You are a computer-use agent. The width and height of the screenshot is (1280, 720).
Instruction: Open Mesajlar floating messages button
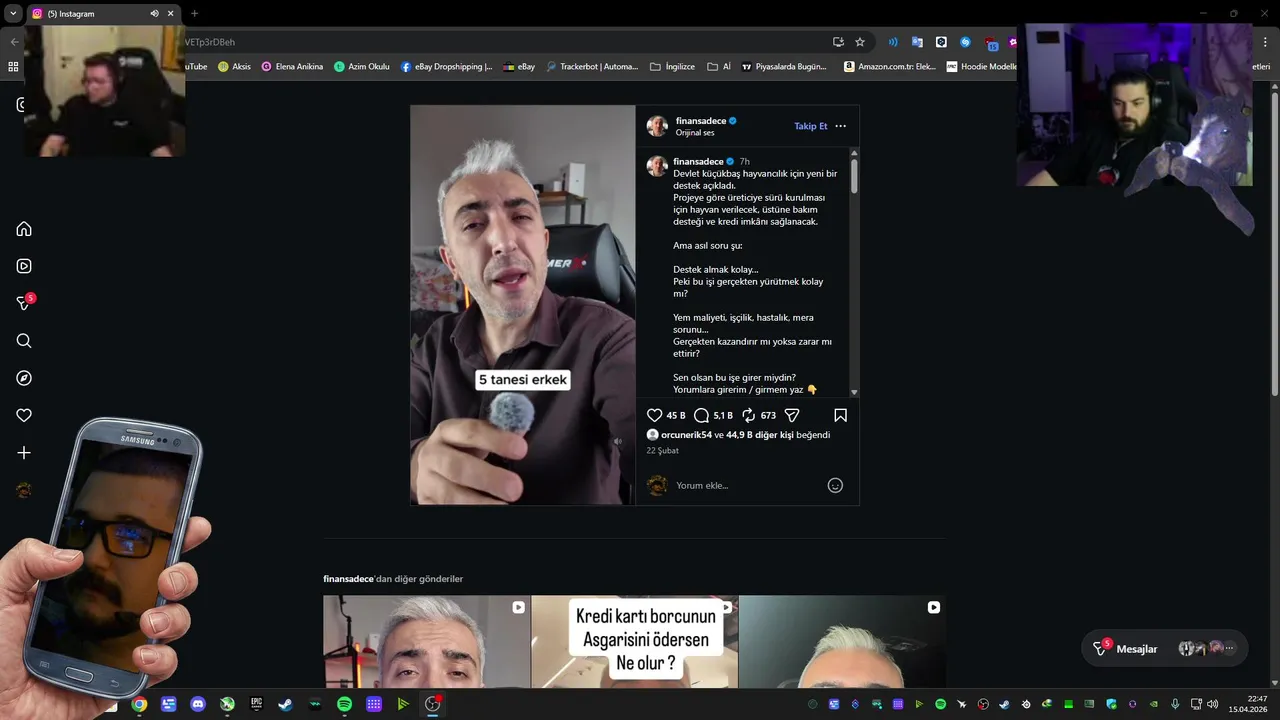tap(1165, 648)
